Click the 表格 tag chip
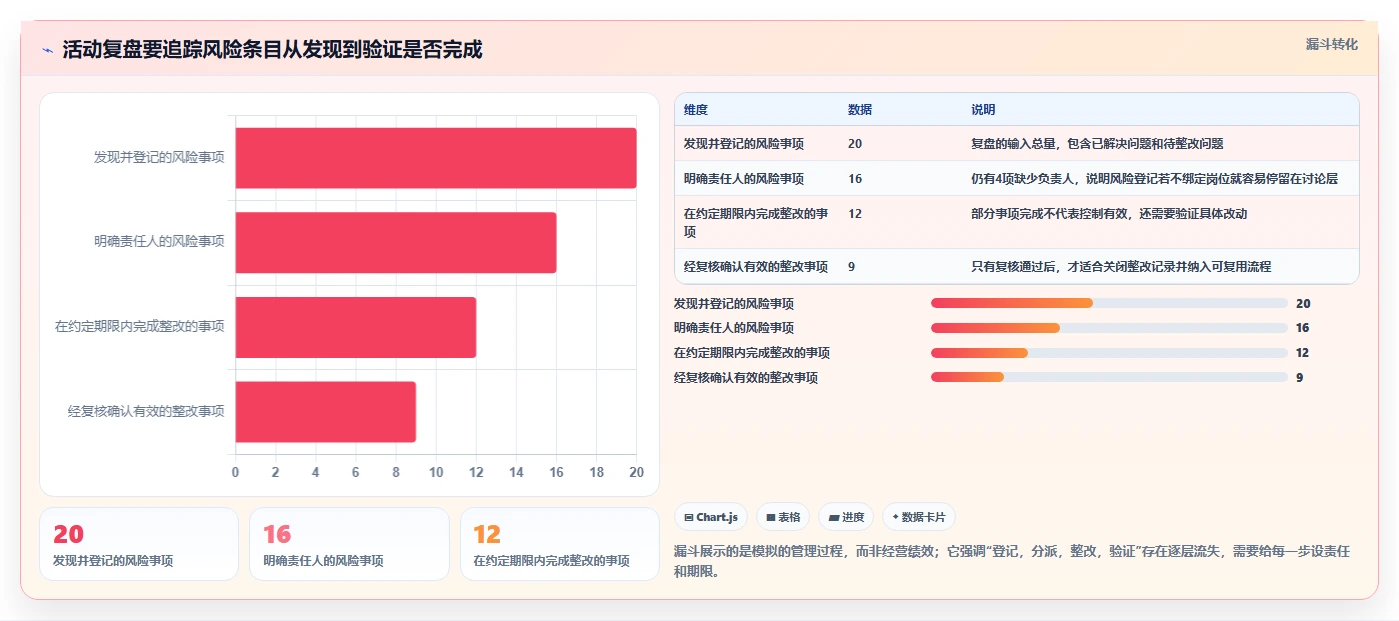The width and height of the screenshot is (1399, 621). tap(783, 517)
